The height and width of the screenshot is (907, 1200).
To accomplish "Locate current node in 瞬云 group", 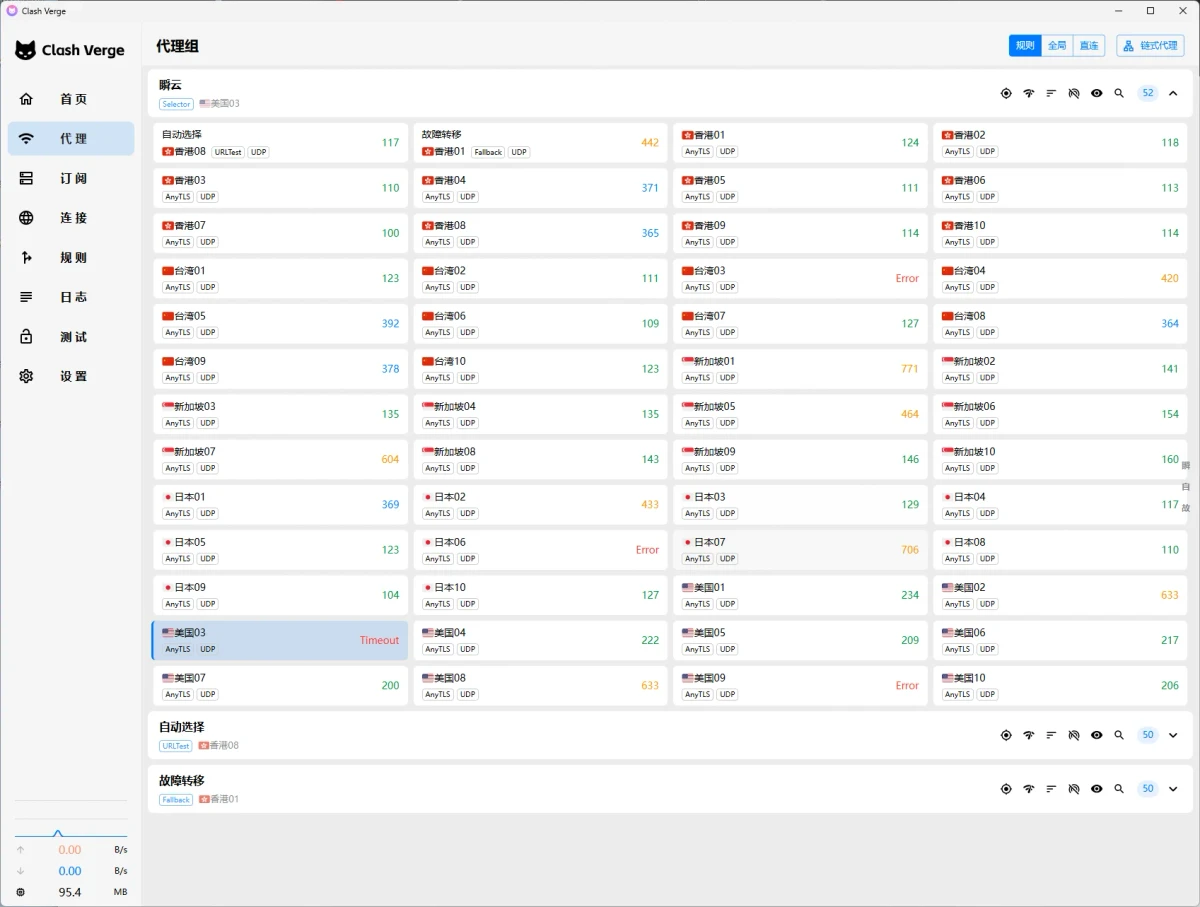I will [x=1006, y=93].
